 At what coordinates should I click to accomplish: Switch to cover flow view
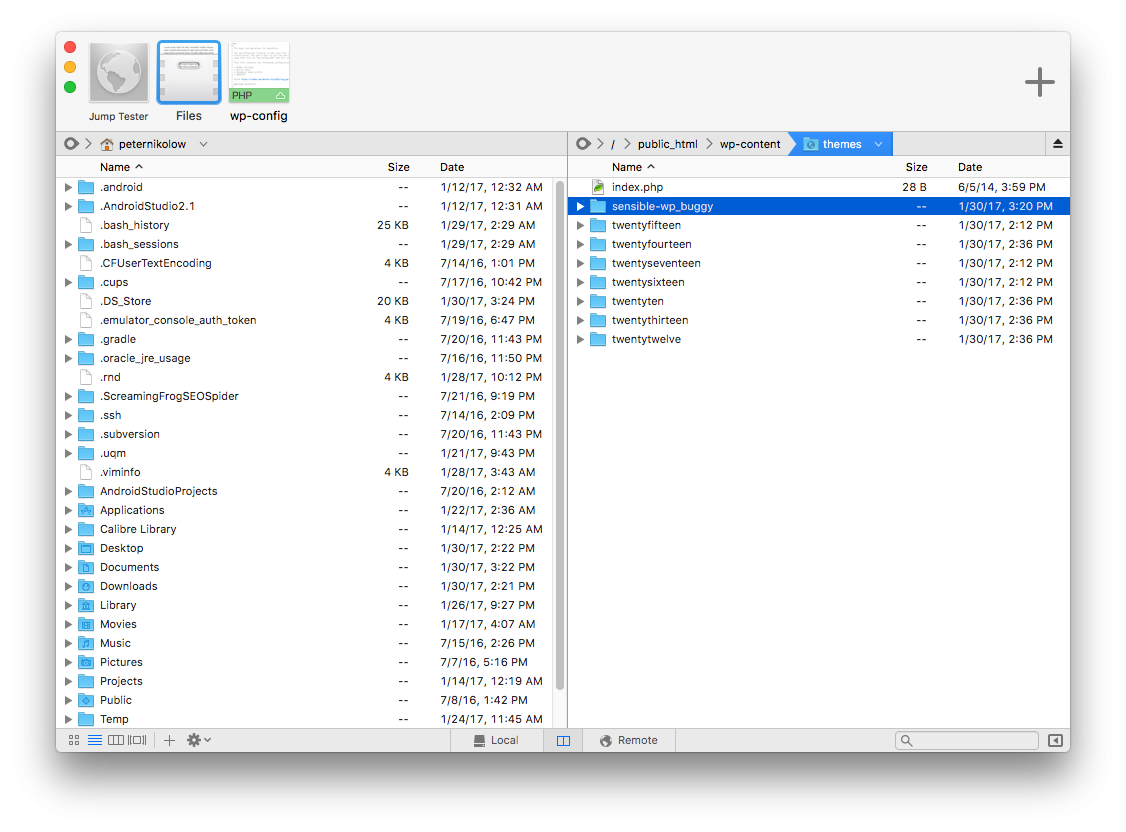click(x=138, y=741)
